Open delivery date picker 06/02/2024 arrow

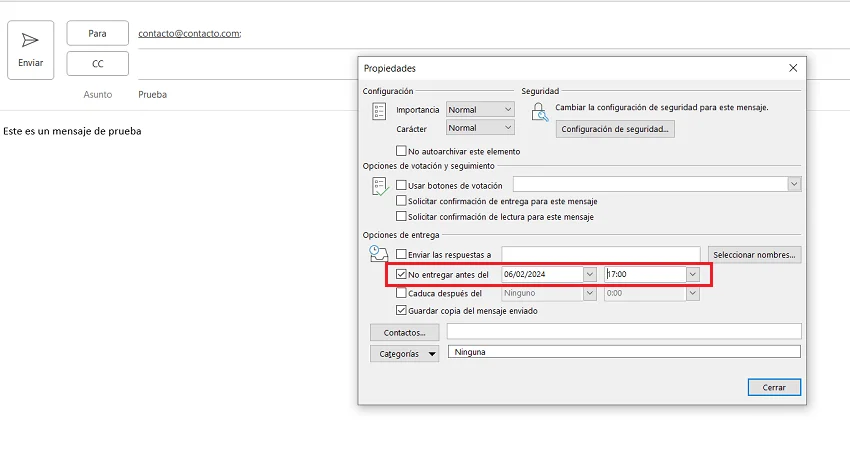590,274
